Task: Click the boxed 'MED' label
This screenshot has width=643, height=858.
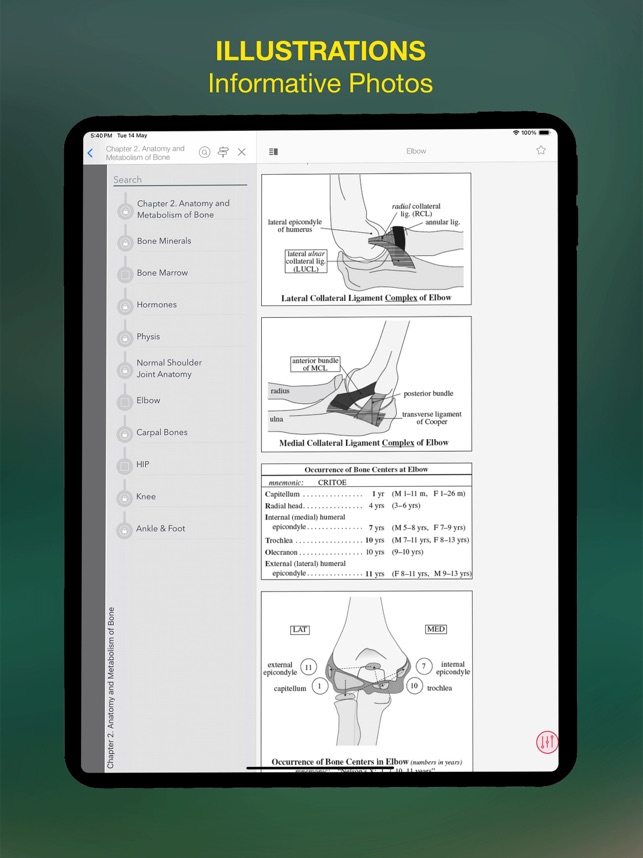Action: [436, 629]
